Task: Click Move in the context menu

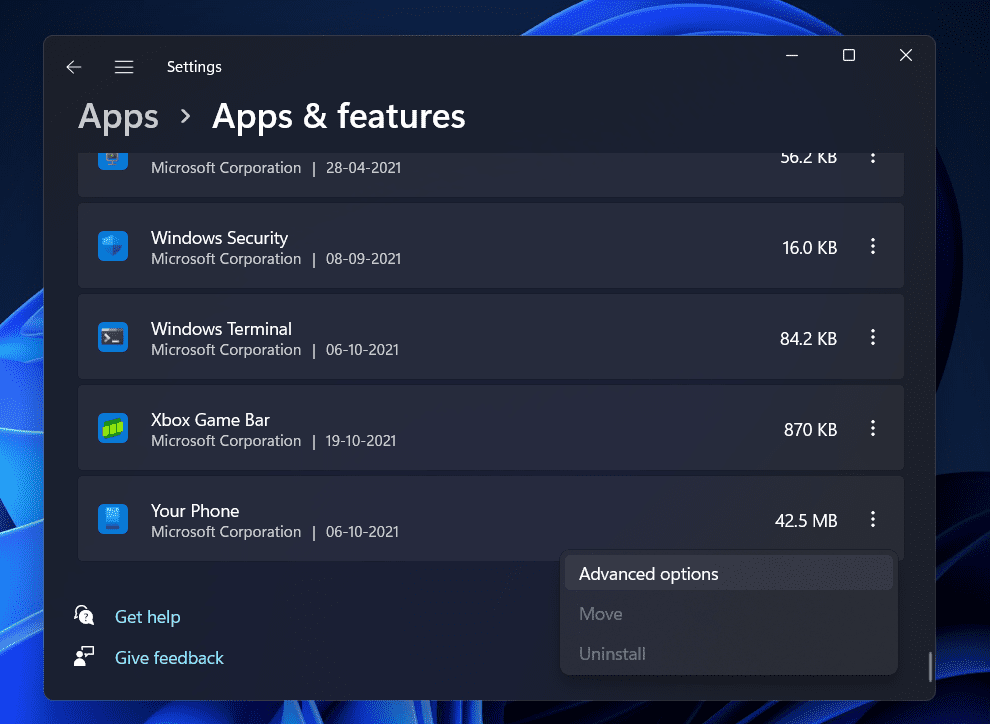Action: pyautogui.click(x=601, y=614)
